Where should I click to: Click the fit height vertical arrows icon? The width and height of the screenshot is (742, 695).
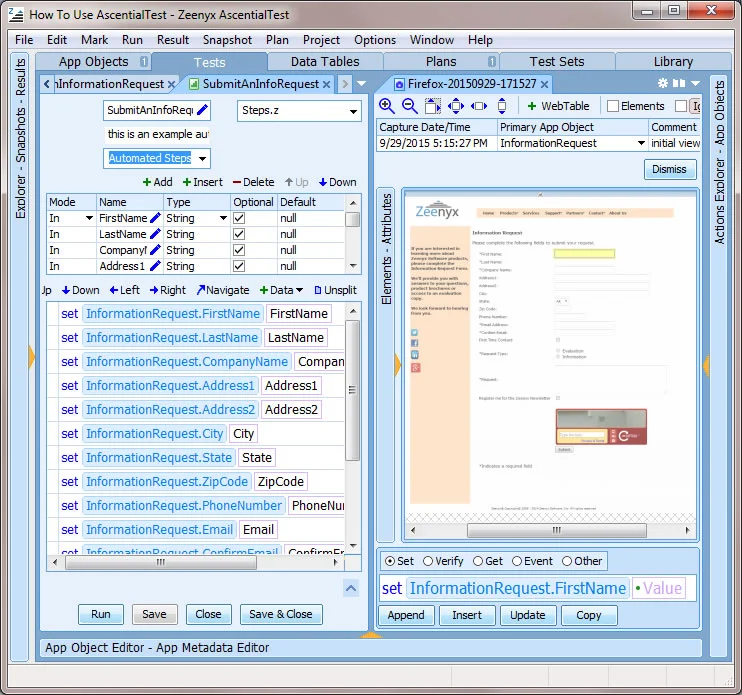coord(502,106)
